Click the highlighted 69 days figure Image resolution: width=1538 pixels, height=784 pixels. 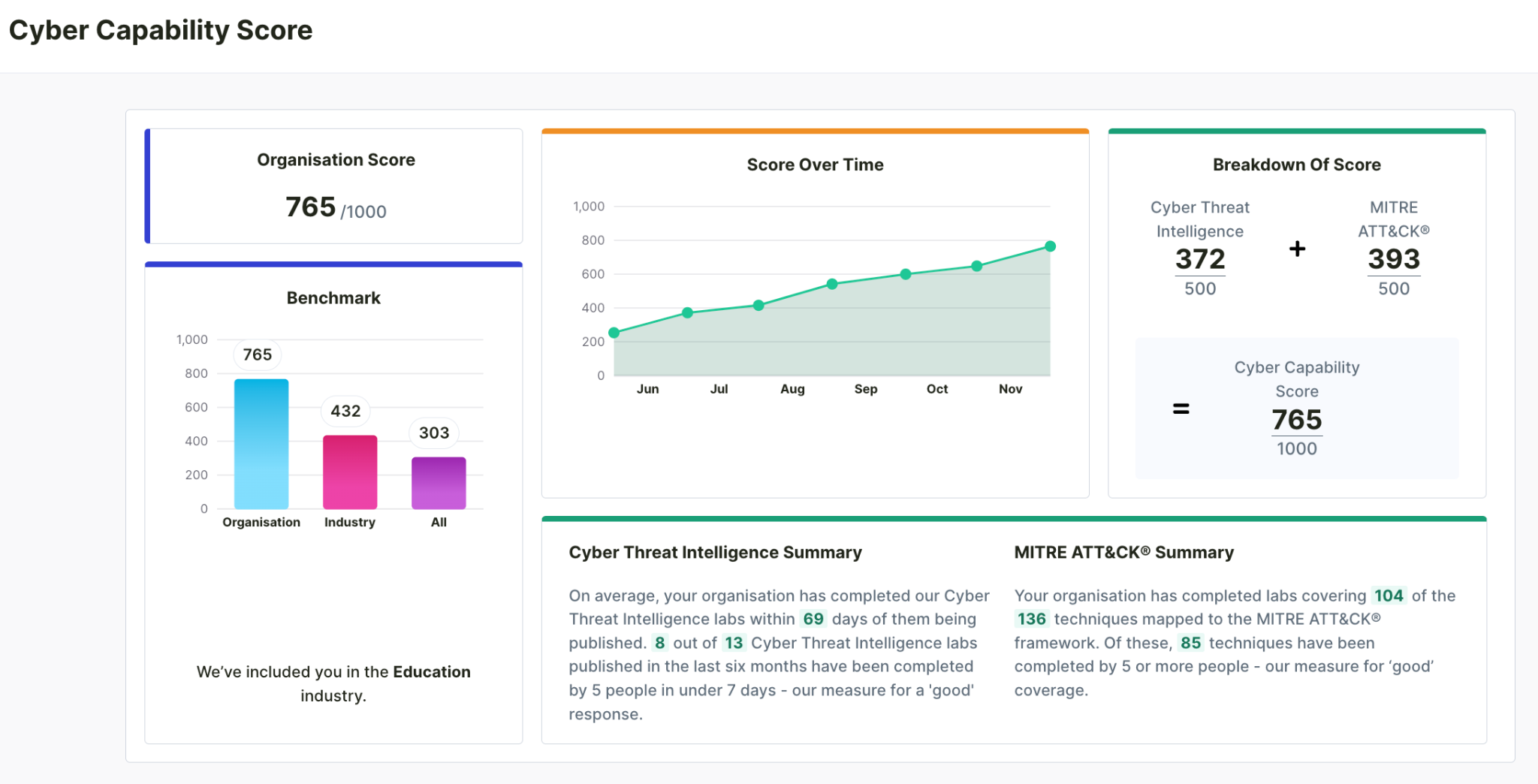tap(813, 619)
